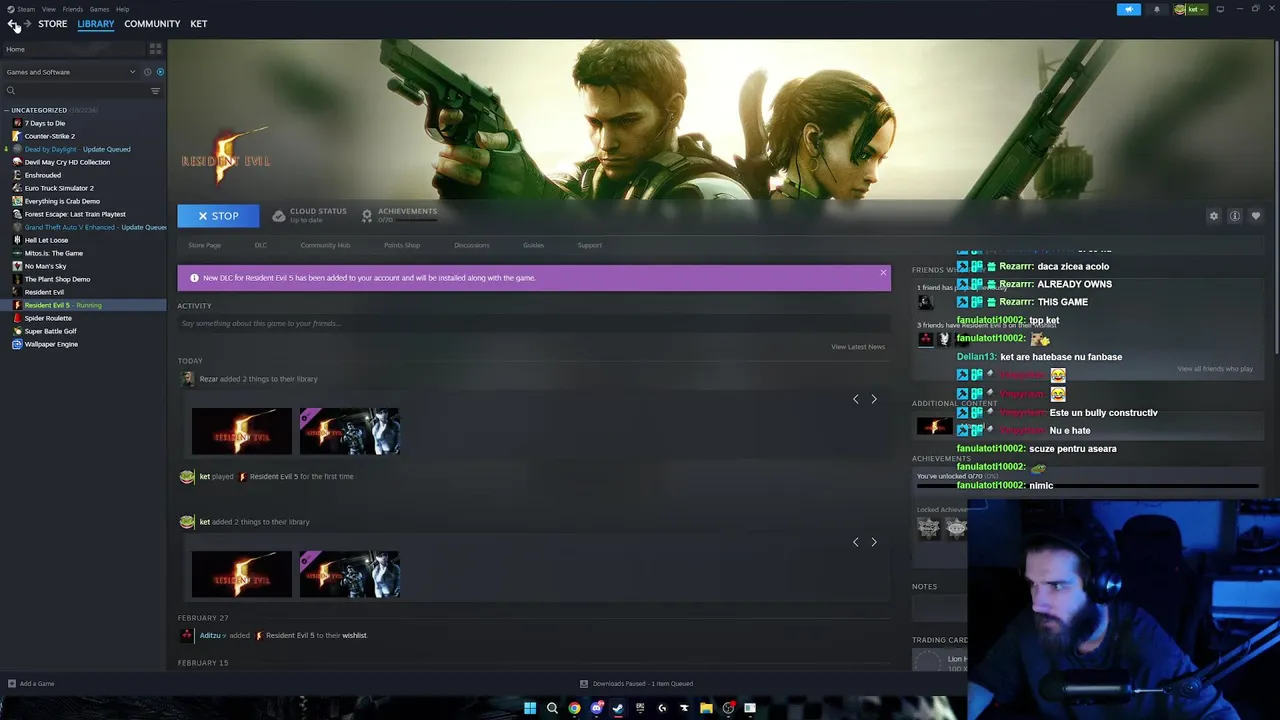Open Epic Games Launcher from taskbar
Screen dimensions: 1280x720
click(640, 708)
